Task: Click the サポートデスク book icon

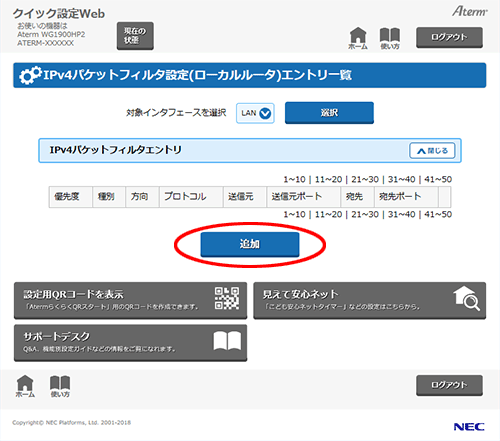Action: [227, 341]
